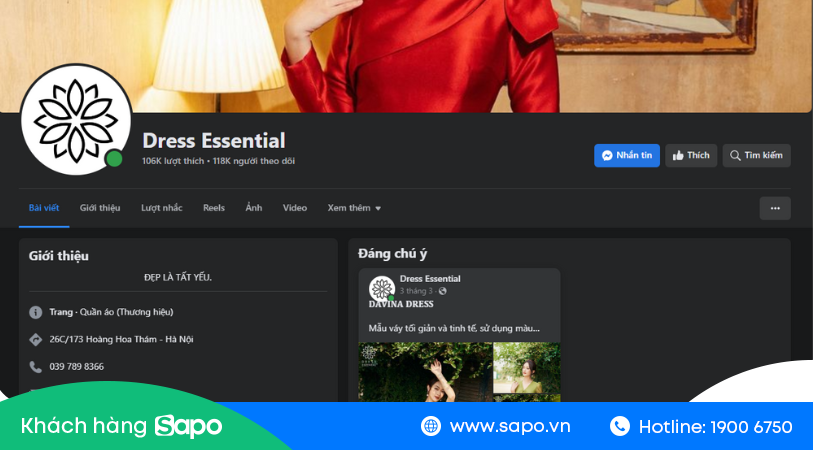The height and width of the screenshot is (450, 813).
Task: Click the 118K người theo dõi count
Action: pyautogui.click(x=254, y=161)
